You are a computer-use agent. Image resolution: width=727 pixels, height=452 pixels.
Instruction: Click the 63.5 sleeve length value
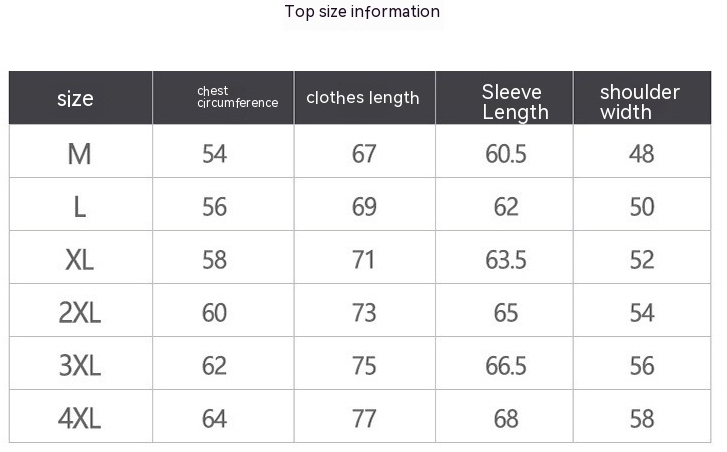[506, 260]
